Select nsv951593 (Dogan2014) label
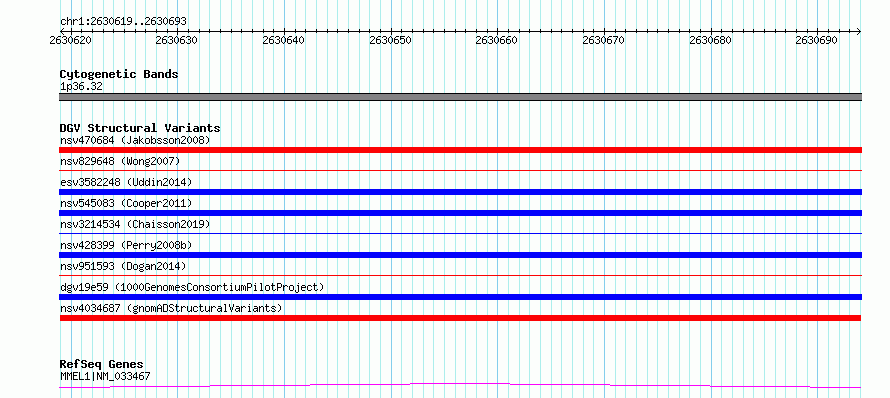The width and height of the screenshot is (890, 398). coord(123,266)
